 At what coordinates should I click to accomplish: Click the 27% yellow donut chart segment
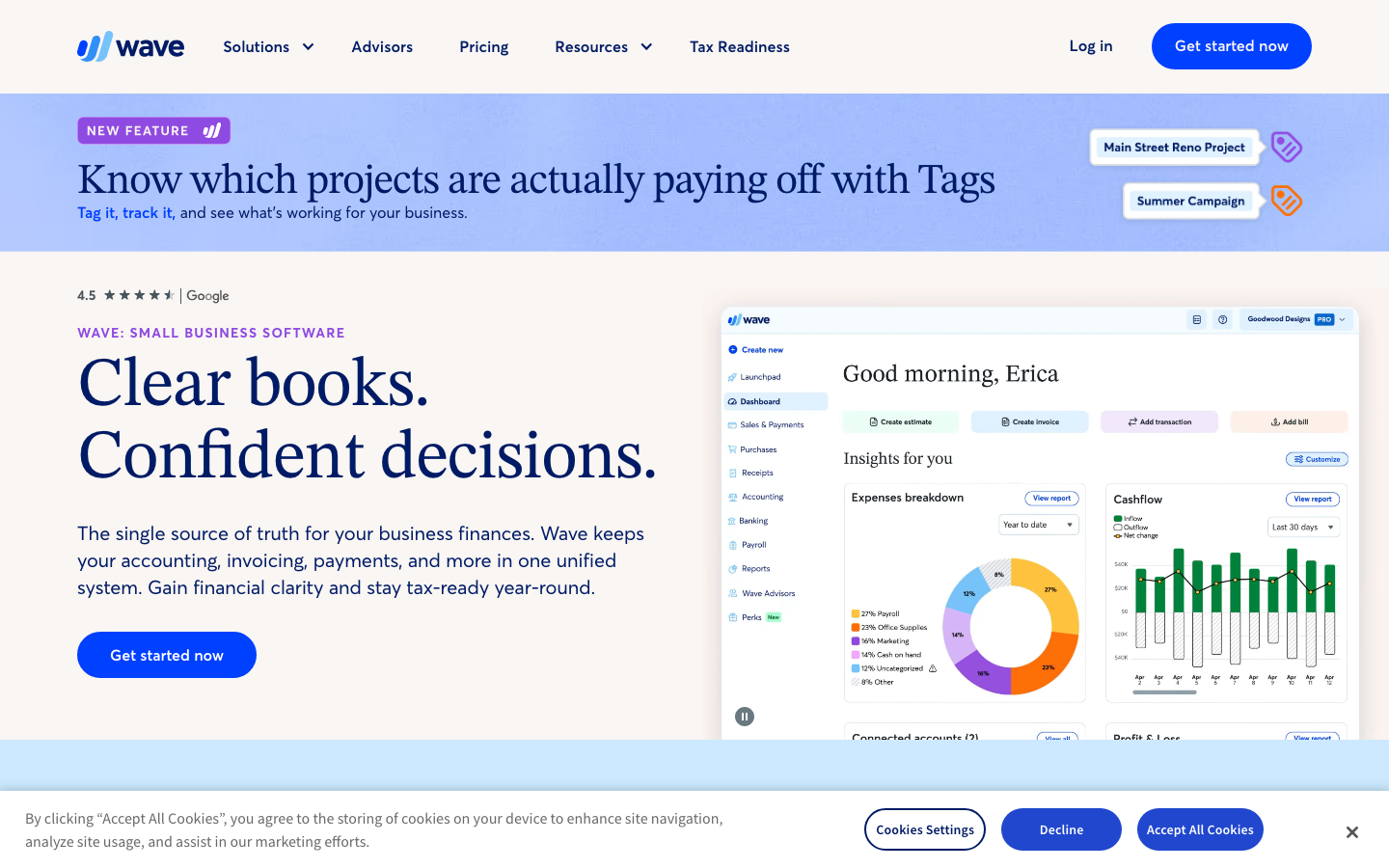(1051, 588)
